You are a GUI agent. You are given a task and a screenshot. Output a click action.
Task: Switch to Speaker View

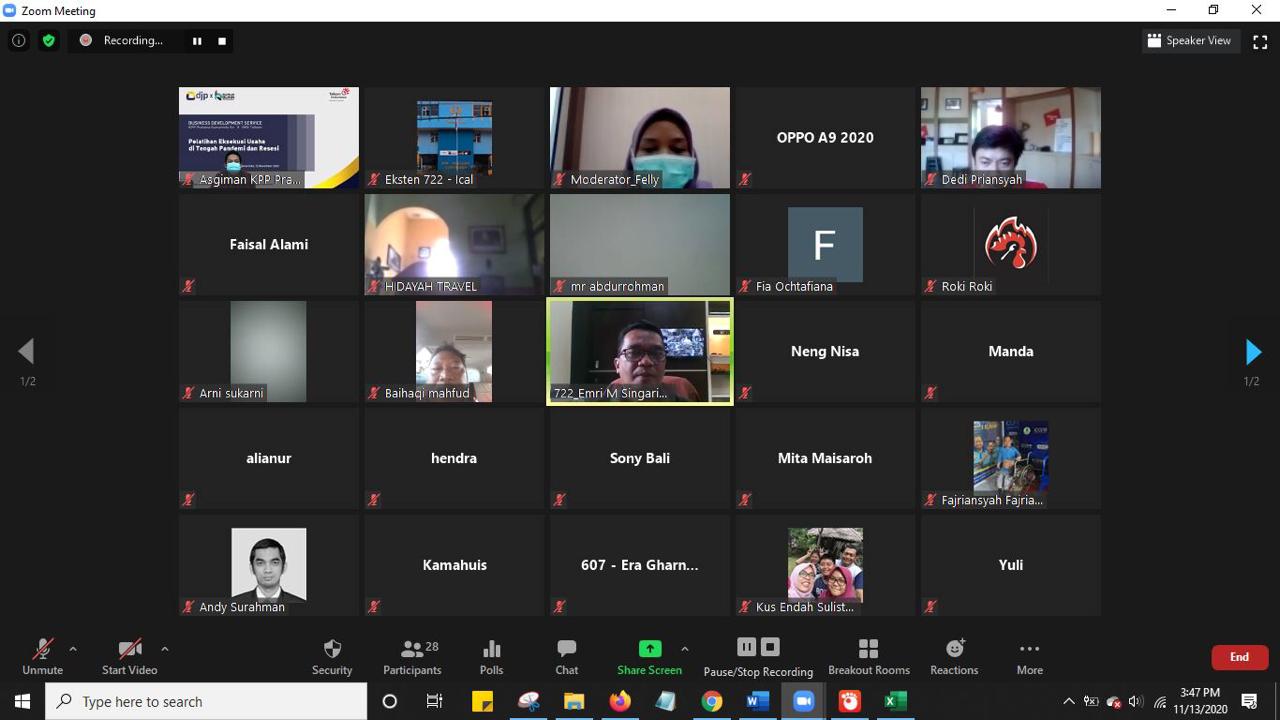pyautogui.click(x=1189, y=41)
